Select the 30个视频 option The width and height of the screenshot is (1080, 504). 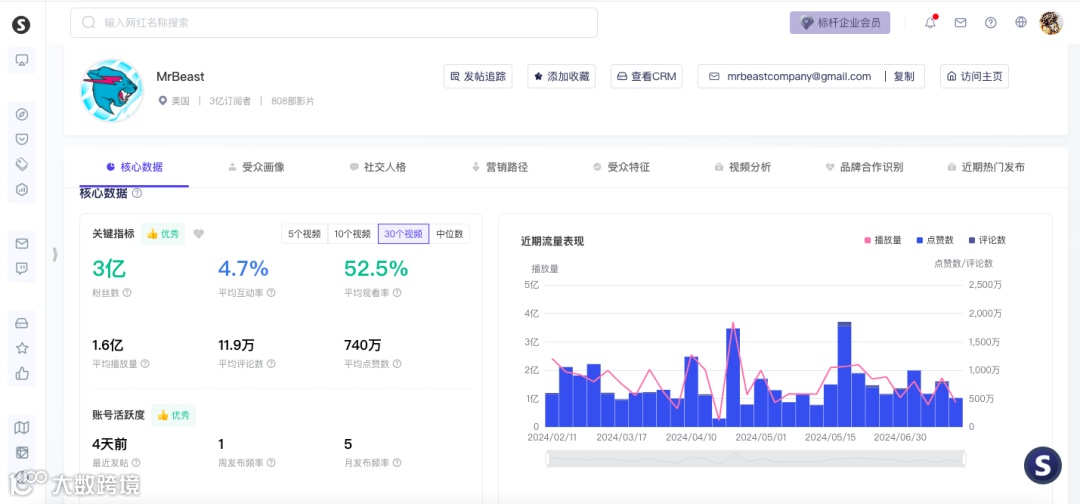(404, 234)
